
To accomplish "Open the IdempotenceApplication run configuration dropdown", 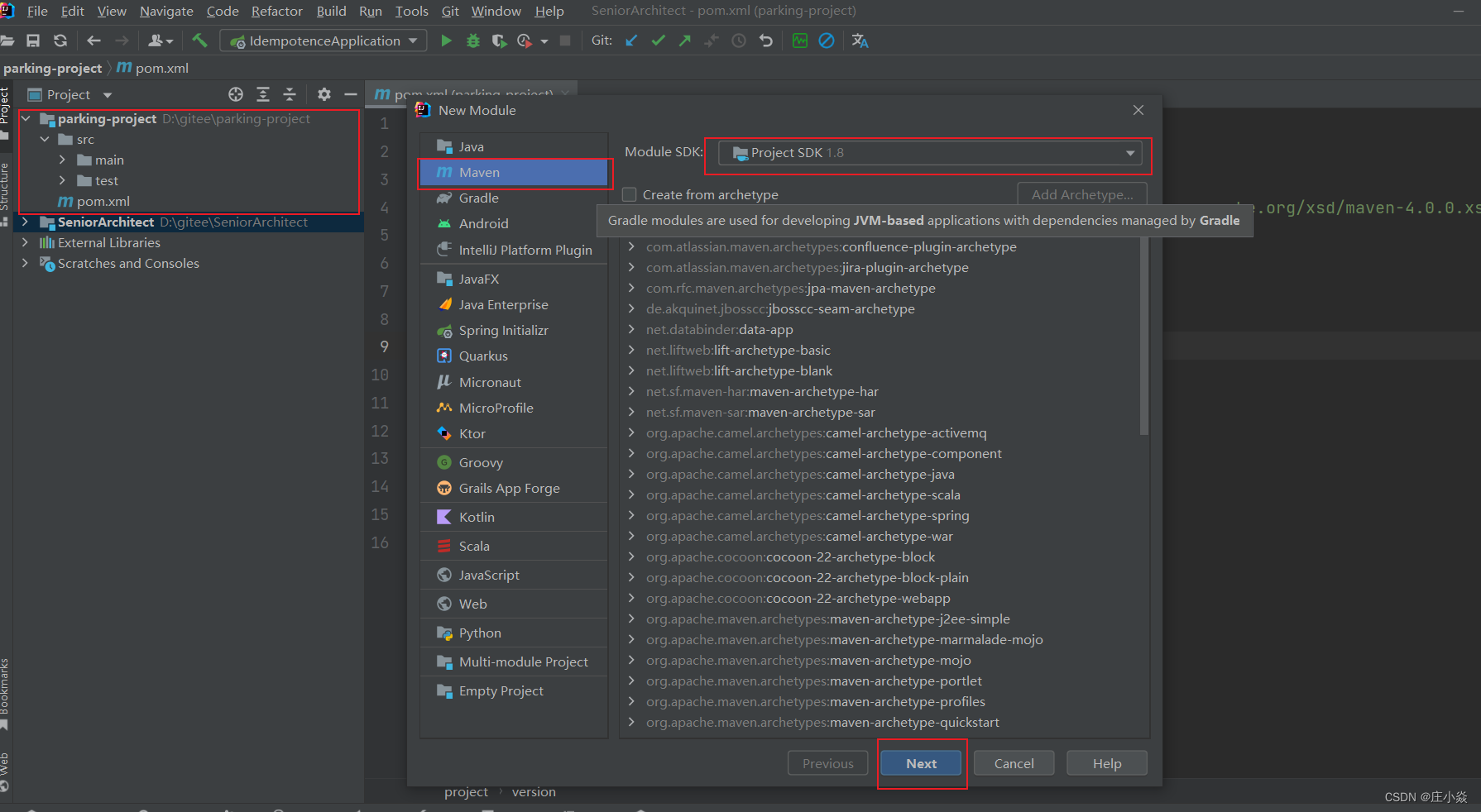I will [x=324, y=41].
